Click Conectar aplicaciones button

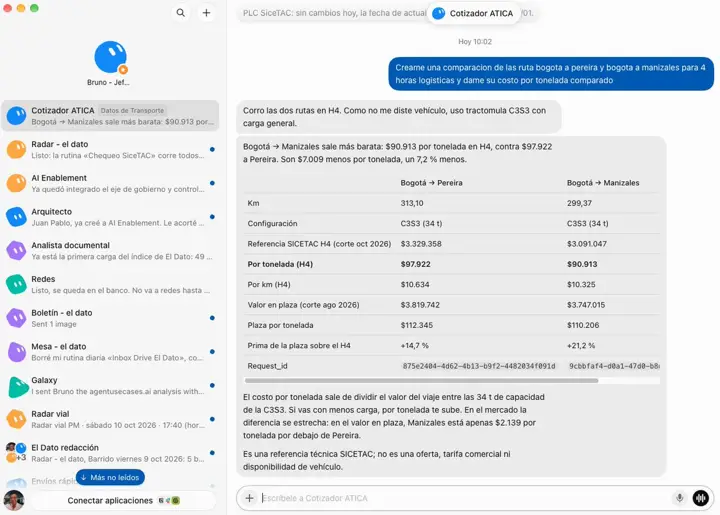123,500
